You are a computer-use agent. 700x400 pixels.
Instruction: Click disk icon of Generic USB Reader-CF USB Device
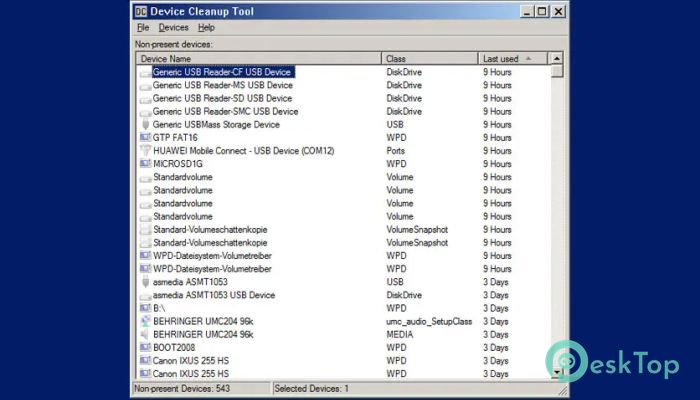click(146, 73)
